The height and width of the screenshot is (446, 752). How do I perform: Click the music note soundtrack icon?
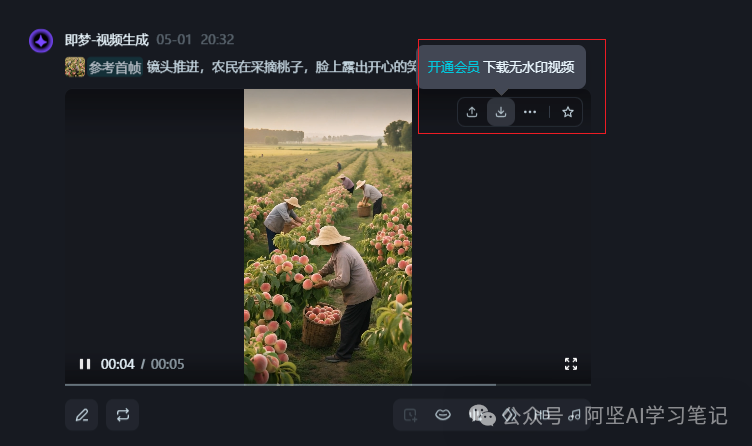click(x=574, y=415)
